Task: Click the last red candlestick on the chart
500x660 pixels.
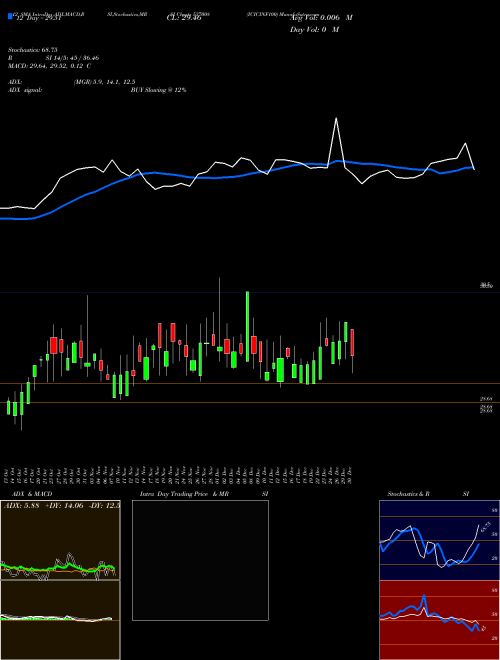Action: pyautogui.click(x=352, y=343)
